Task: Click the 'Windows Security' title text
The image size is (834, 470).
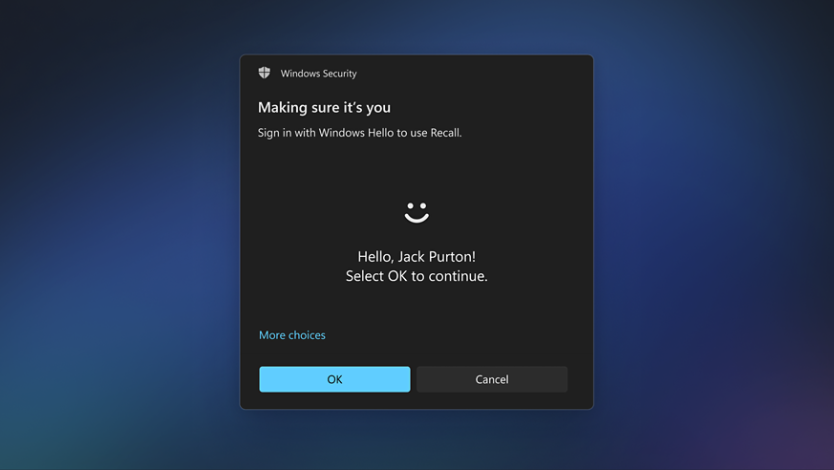Action: (x=319, y=73)
